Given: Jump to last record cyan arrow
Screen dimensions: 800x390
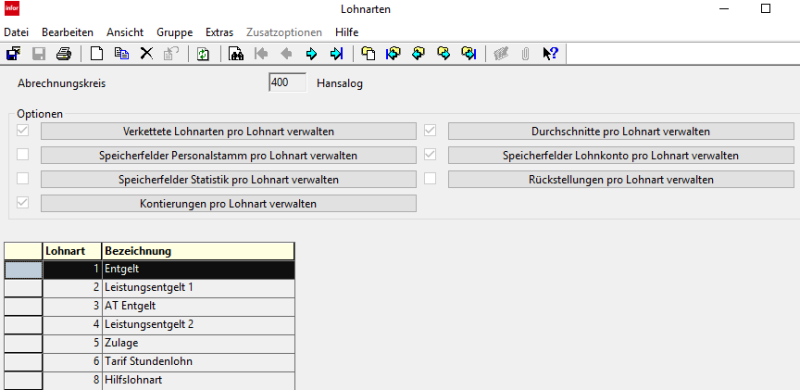Looking at the screenshot, I should [x=337, y=54].
